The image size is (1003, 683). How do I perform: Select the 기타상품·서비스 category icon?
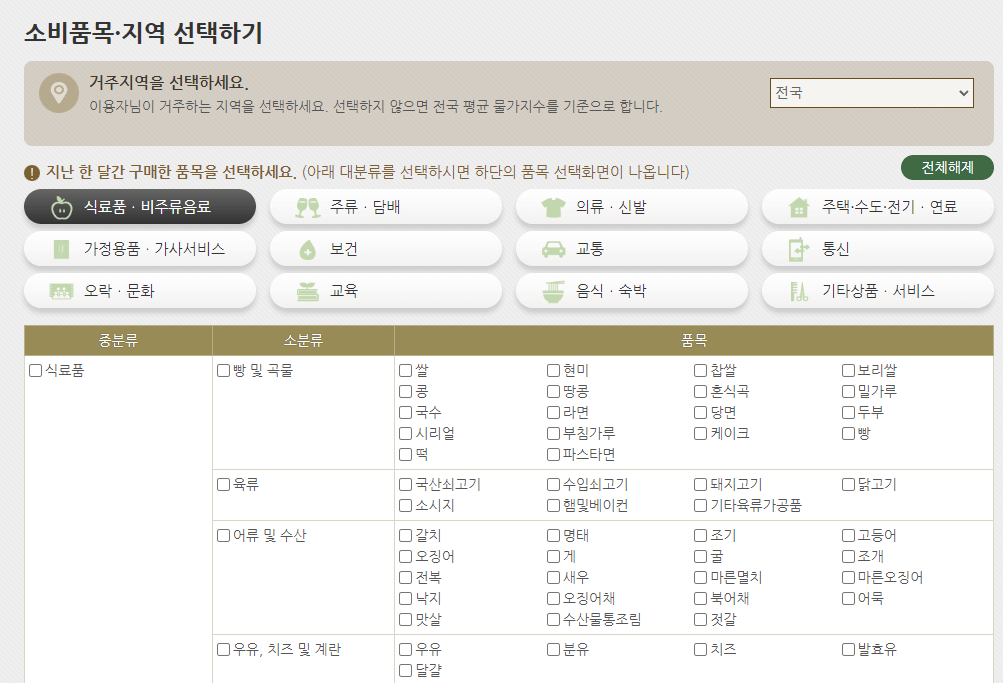coord(797,290)
